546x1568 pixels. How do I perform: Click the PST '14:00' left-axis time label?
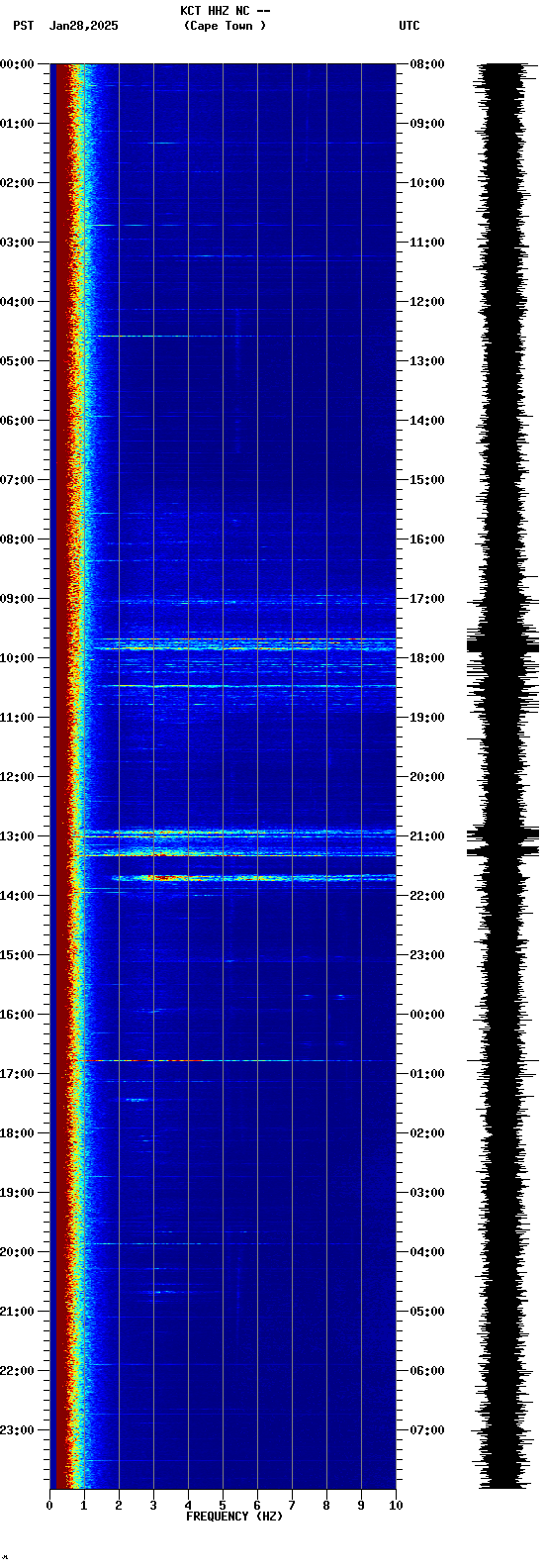pyautogui.click(x=17, y=896)
